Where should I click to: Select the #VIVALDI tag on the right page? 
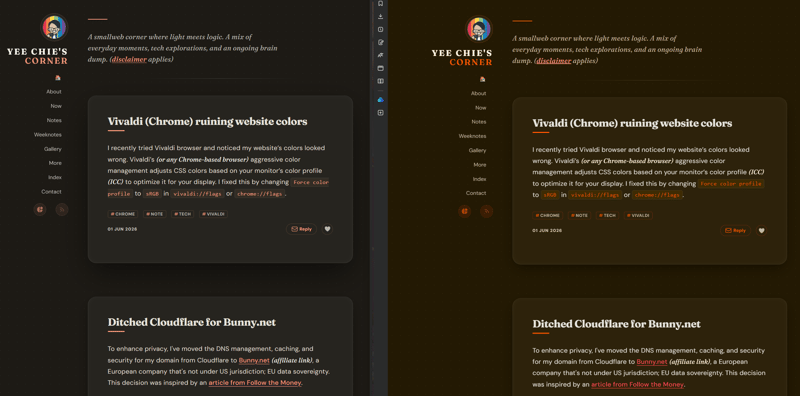click(x=638, y=216)
